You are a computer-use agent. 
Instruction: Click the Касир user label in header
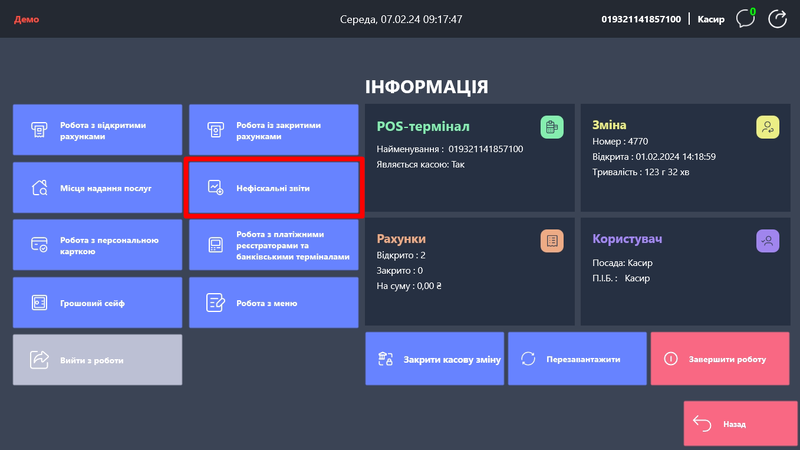[710, 19]
